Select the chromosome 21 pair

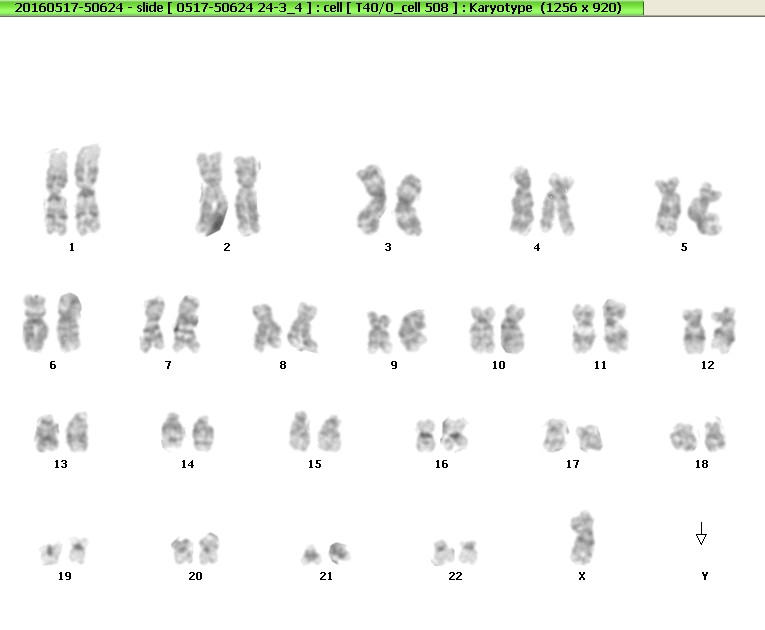325,553
